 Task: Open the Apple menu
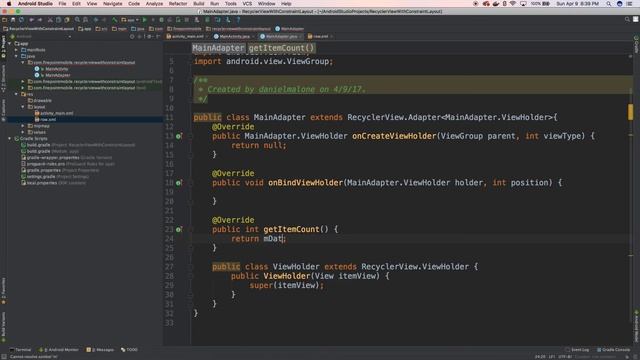(x=9, y=4)
